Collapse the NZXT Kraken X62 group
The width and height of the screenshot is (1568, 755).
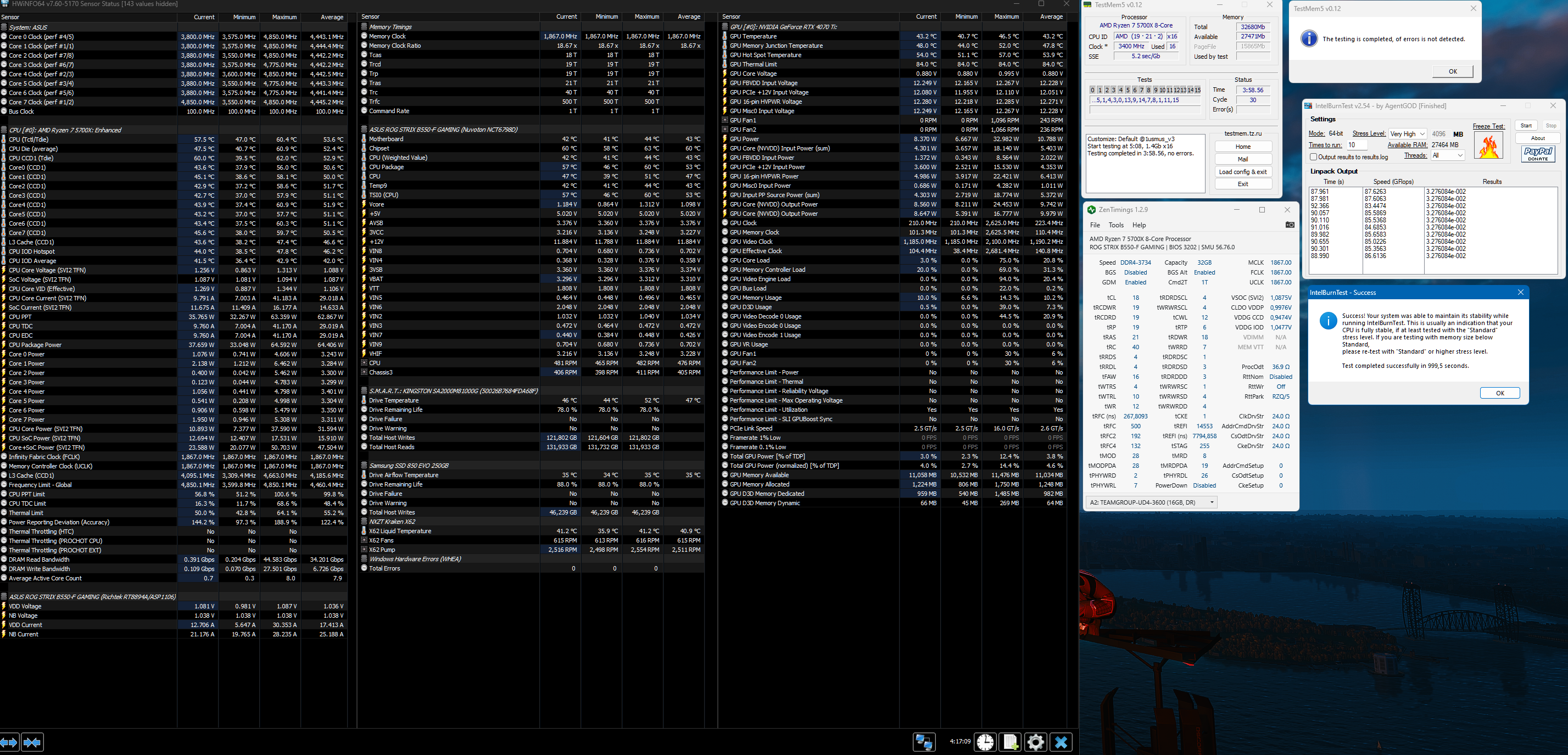tap(364, 522)
